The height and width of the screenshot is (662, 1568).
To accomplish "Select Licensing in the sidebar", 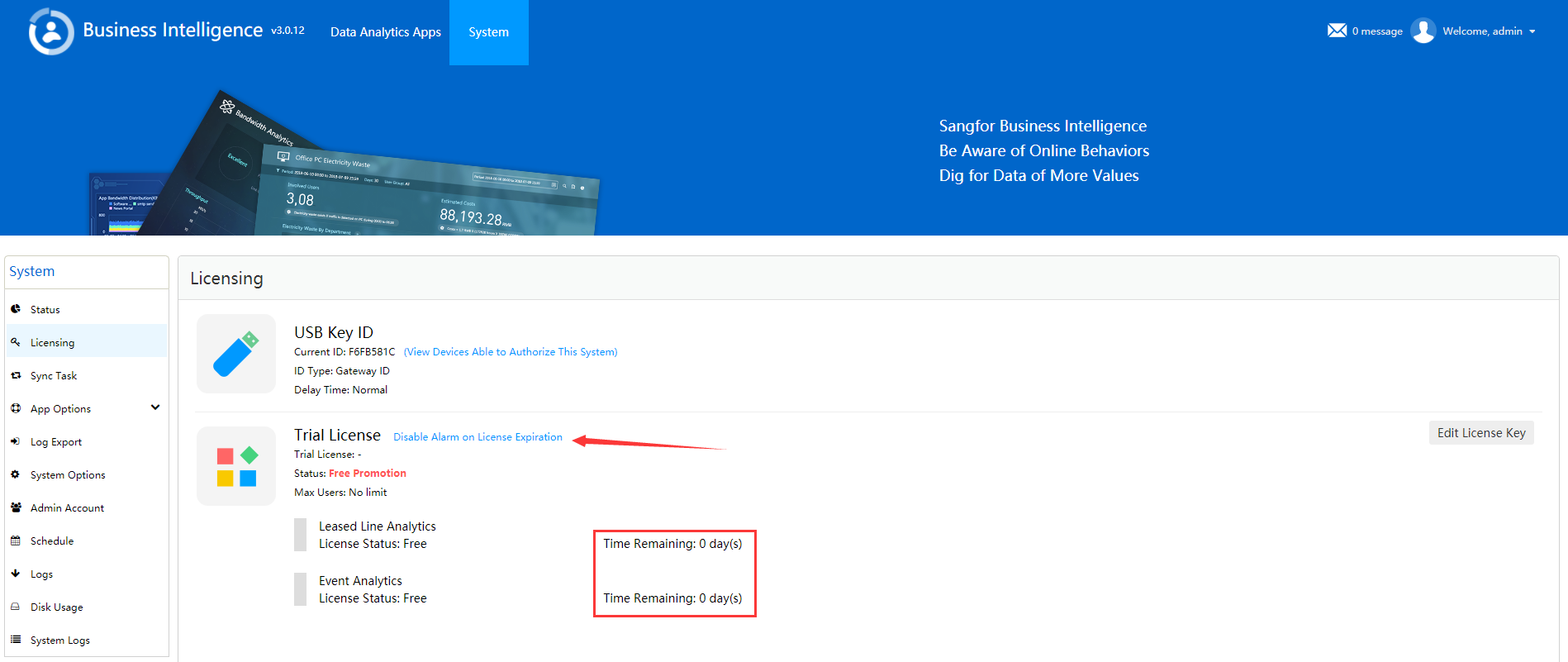I will (x=87, y=342).
